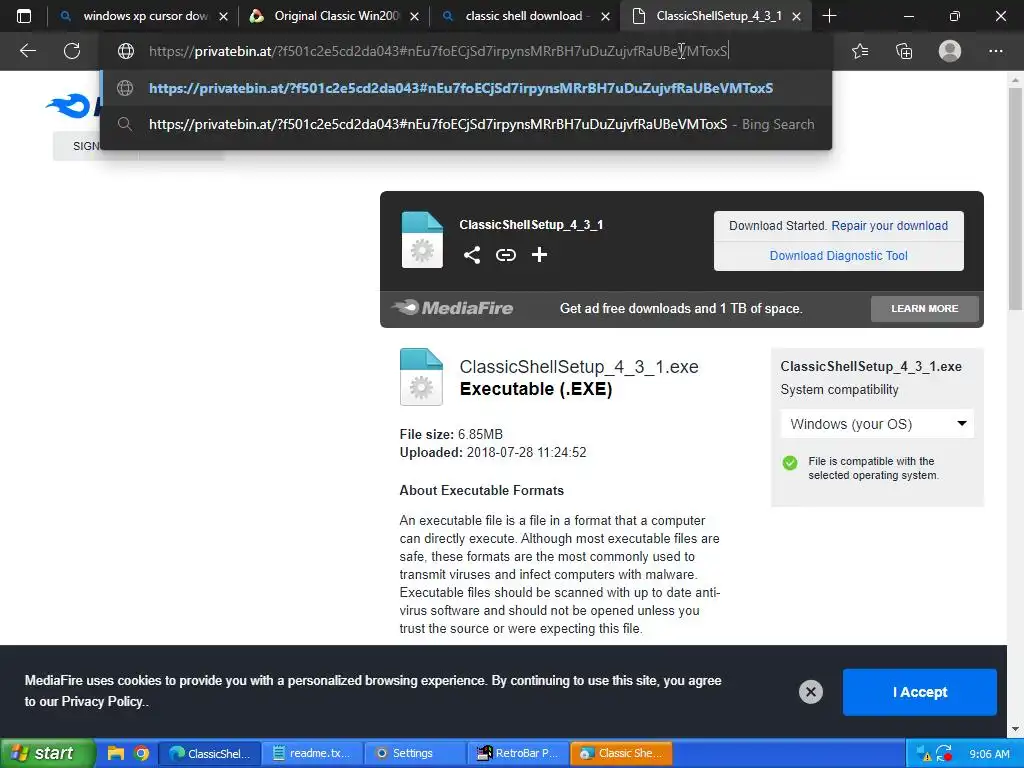Screen dimensions: 1024x768
Task: Select the highlighted privatebin.at URL suggestion
Action: tap(466, 88)
